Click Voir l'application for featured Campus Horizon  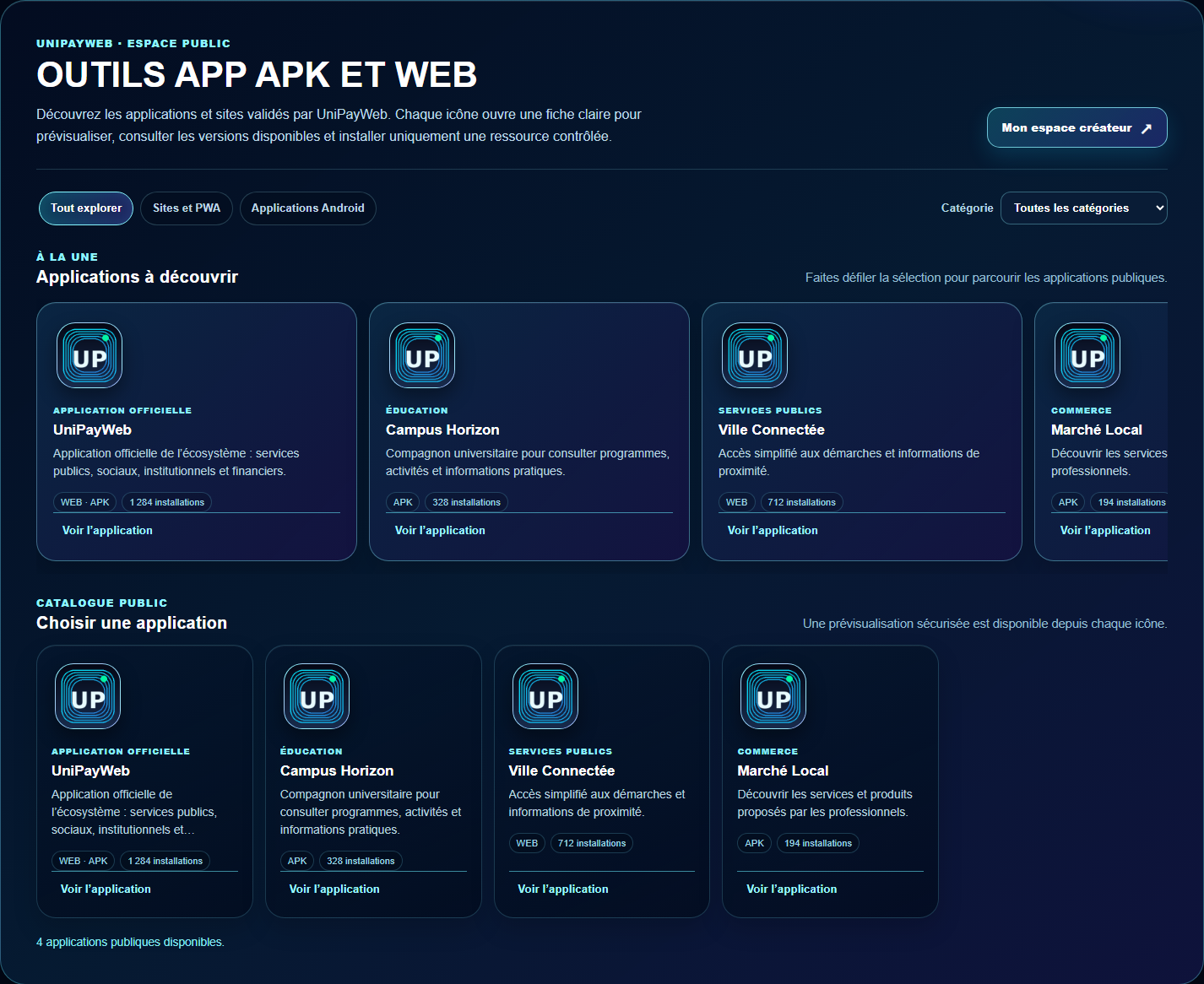tap(440, 531)
